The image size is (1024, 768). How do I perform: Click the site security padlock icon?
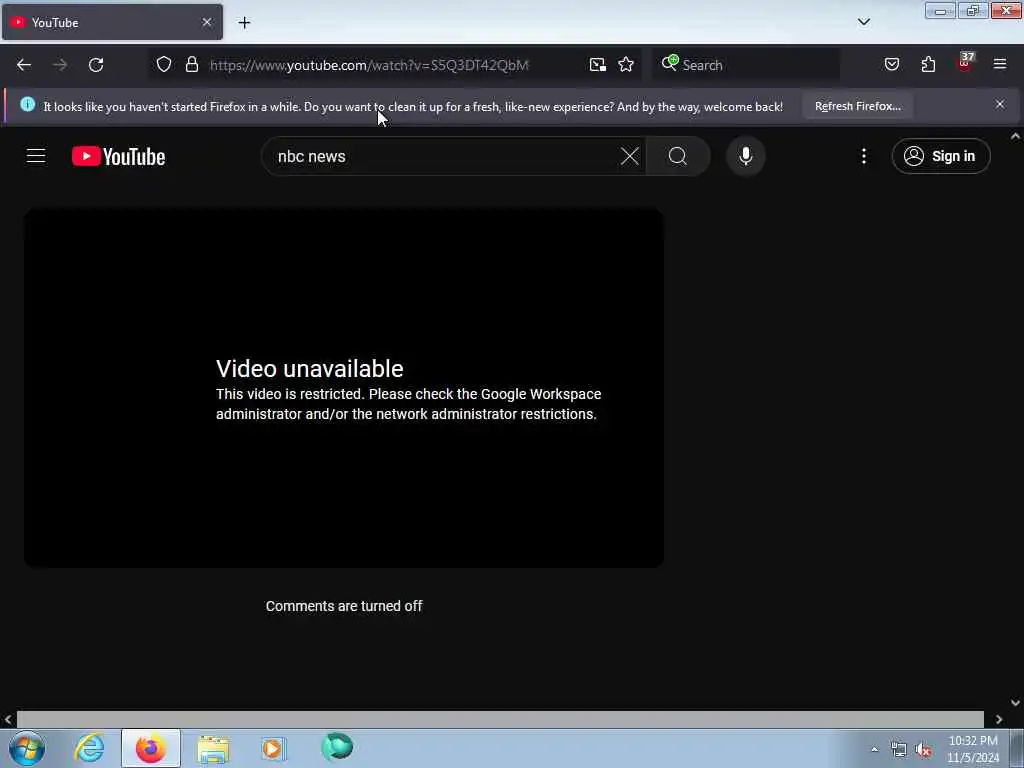pos(191,64)
